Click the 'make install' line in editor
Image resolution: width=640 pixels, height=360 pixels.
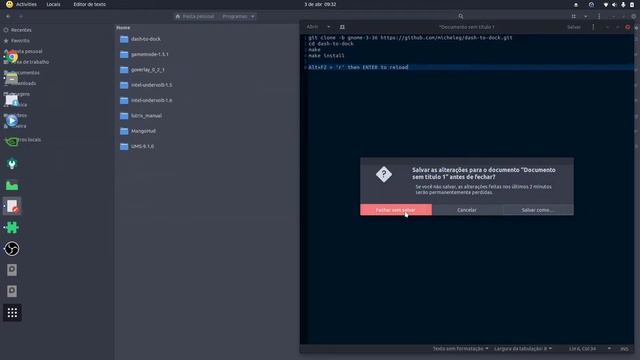pos(326,56)
